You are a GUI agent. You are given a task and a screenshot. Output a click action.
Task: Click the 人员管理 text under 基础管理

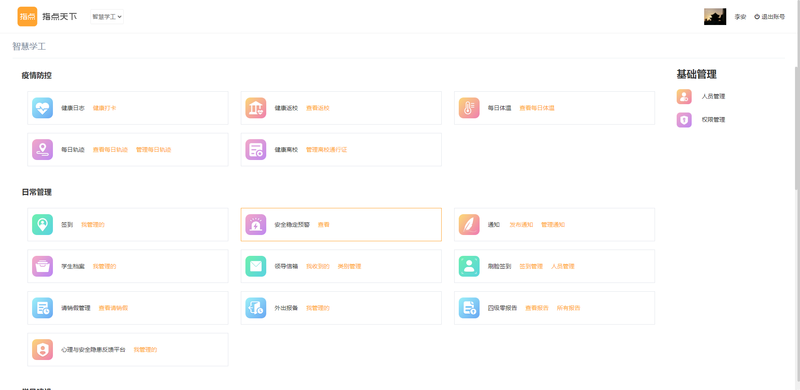[713, 96]
